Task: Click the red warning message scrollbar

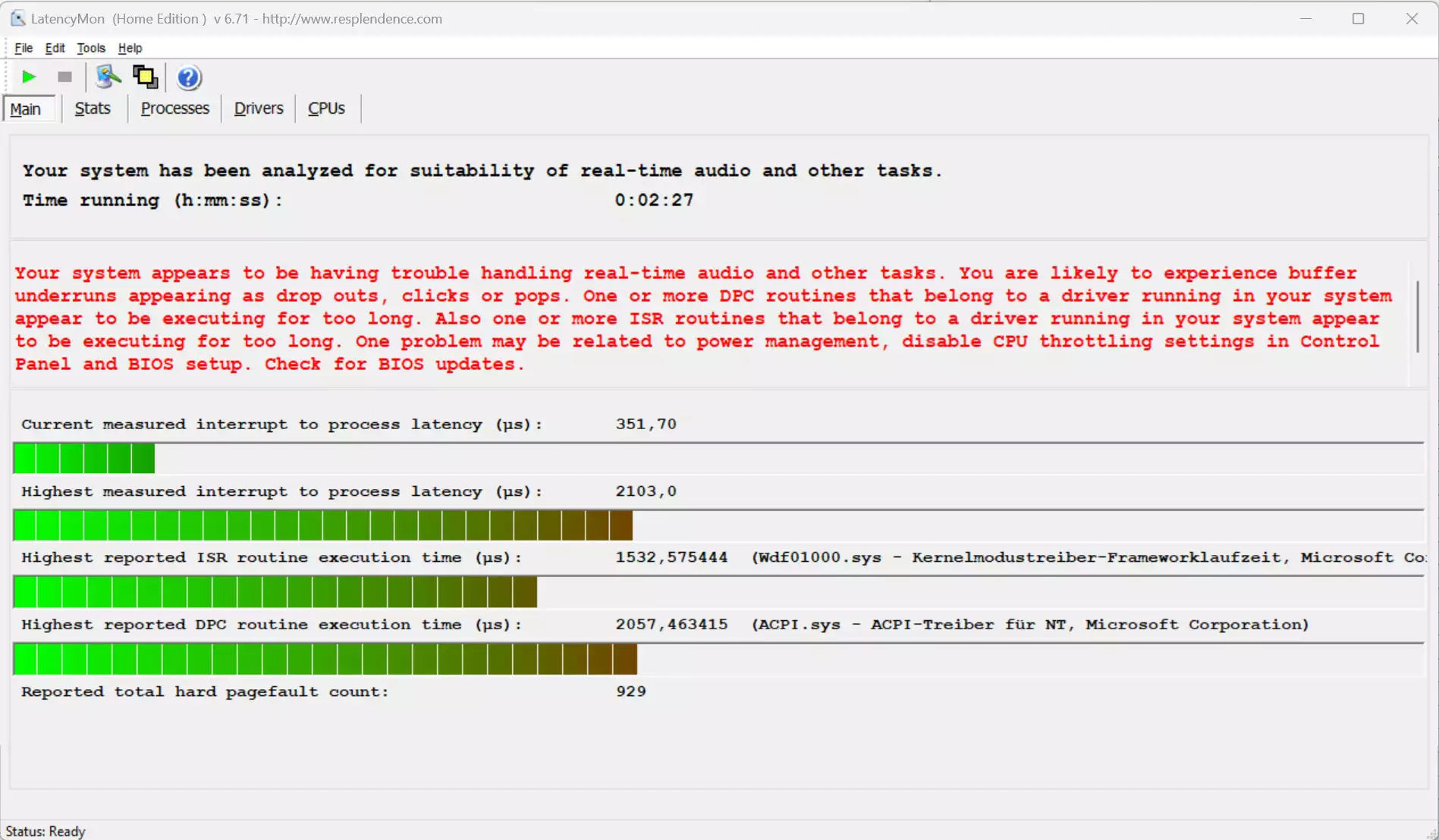Action: [x=1417, y=316]
